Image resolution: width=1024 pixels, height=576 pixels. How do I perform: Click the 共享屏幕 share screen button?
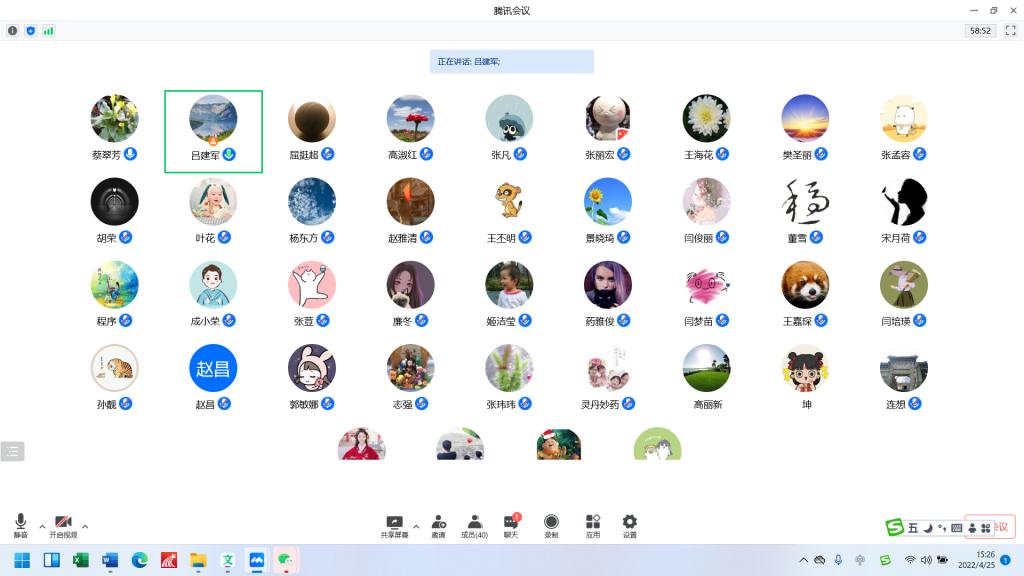point(394,523)
